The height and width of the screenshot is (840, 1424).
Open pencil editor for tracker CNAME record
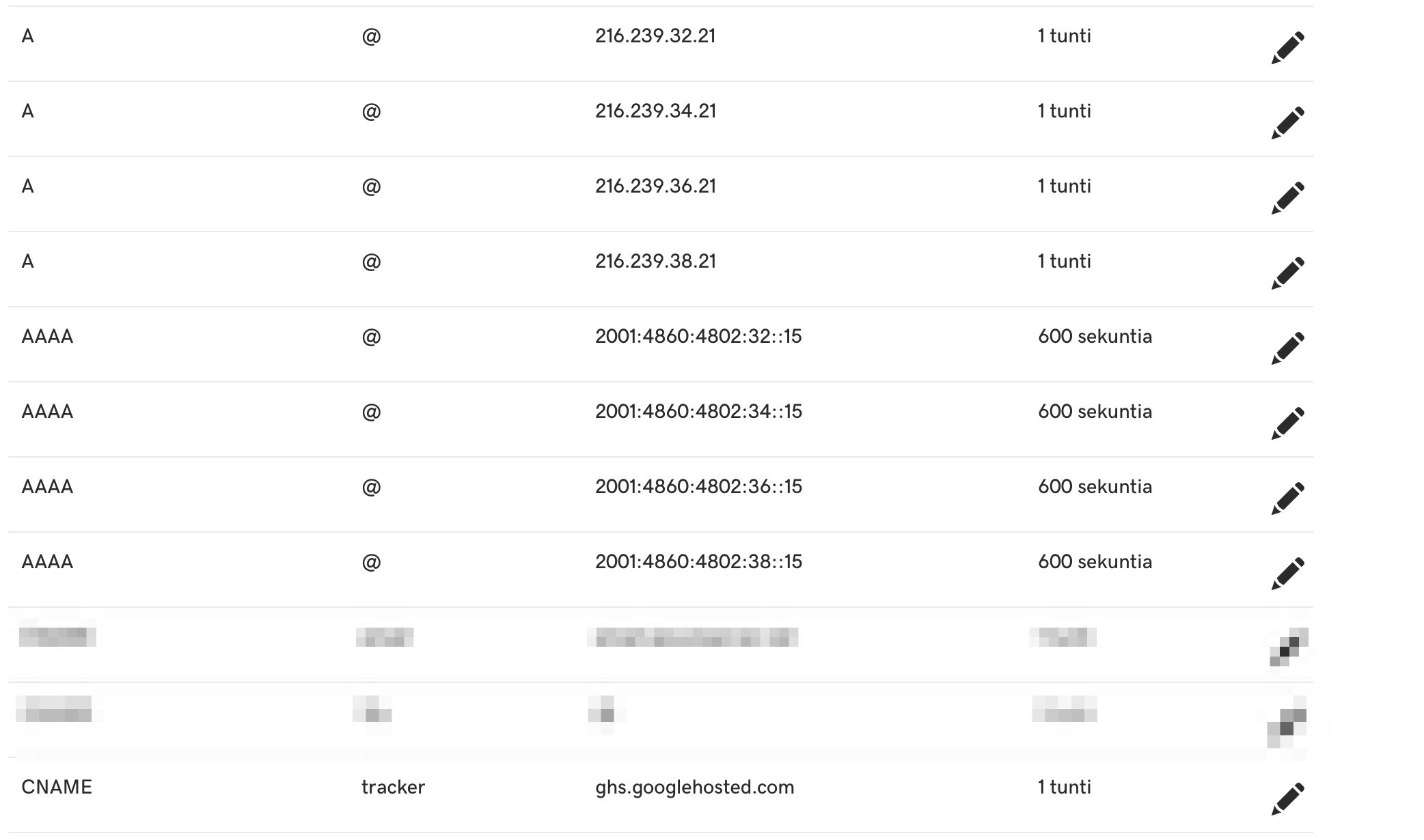pyautogui.click(x=1288, y=798)
